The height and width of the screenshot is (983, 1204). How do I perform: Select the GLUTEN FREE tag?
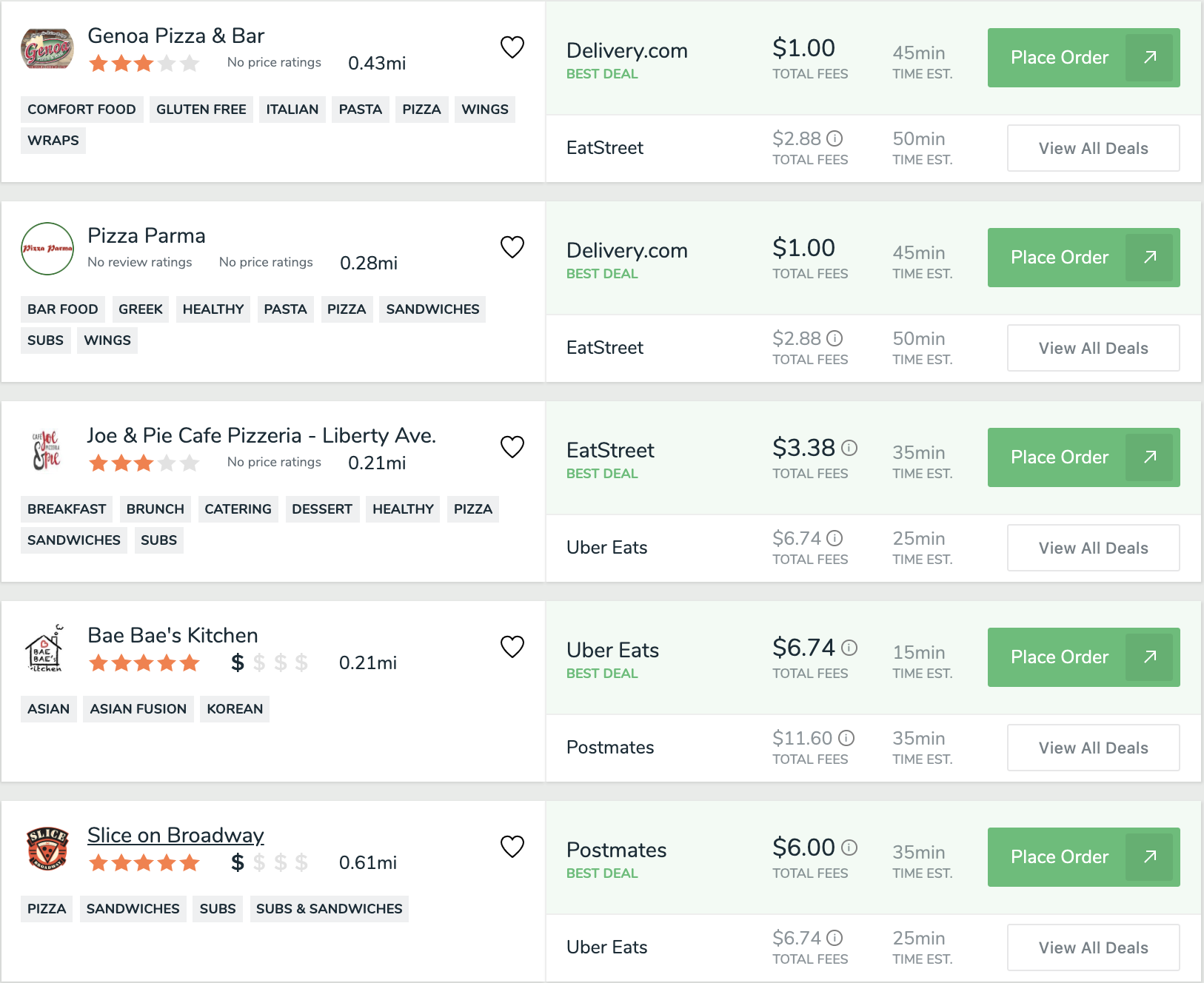(x=201, y=110)
